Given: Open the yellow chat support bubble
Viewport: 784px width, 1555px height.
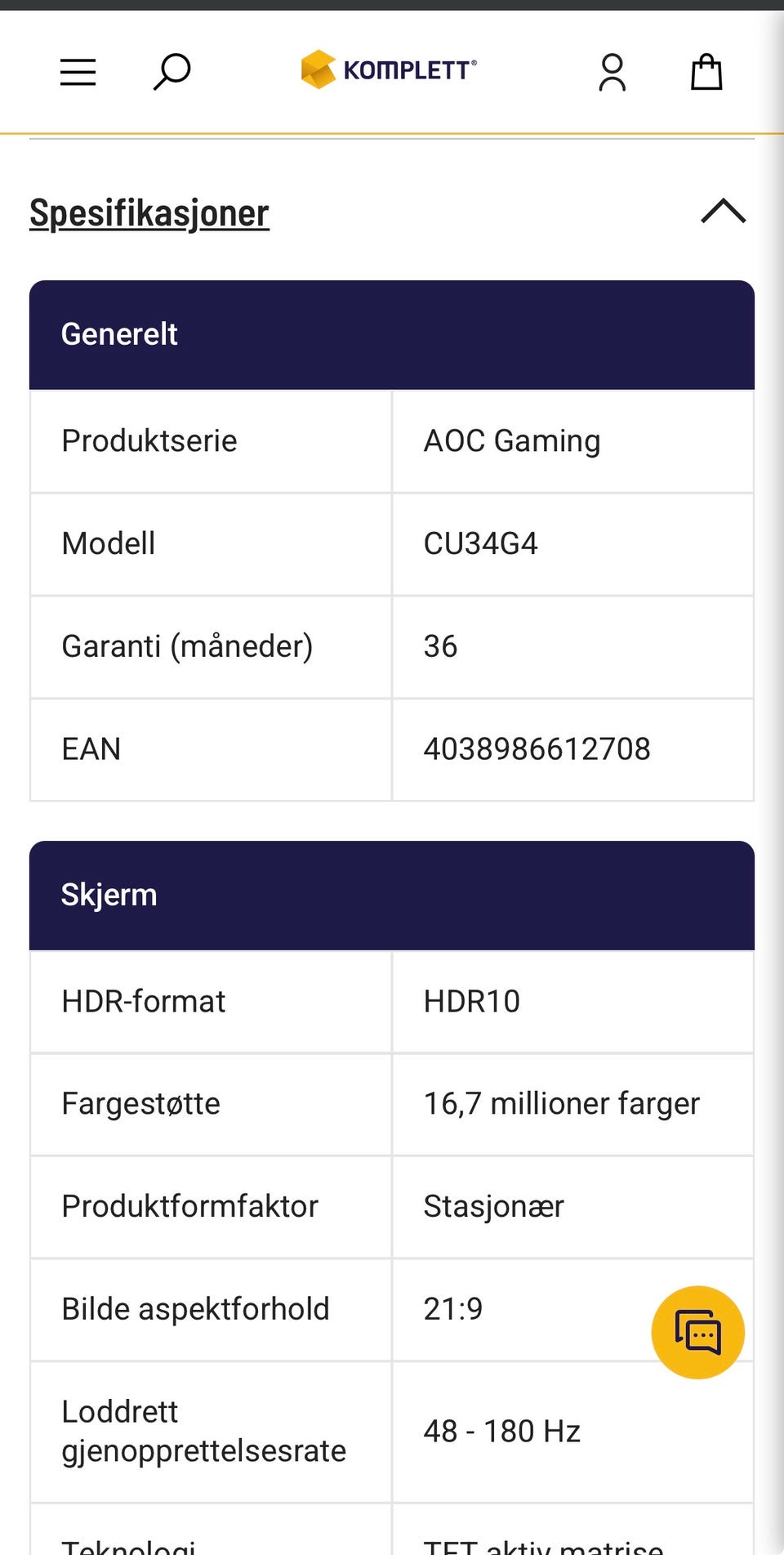Looking at the screenshot, I should [x=698, y=1333].
